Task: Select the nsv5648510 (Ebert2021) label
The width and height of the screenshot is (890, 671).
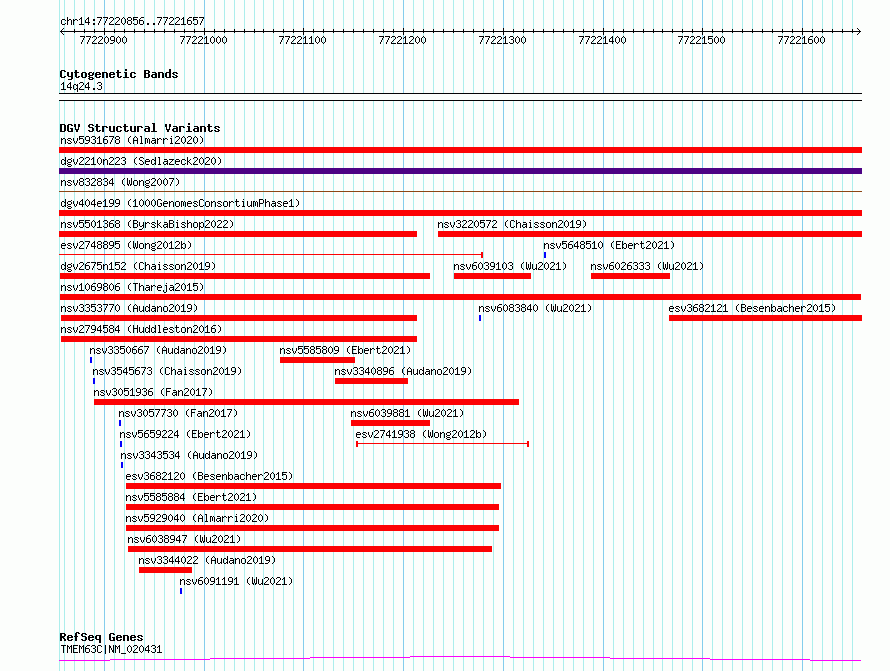Action: [x=609, y=245]
